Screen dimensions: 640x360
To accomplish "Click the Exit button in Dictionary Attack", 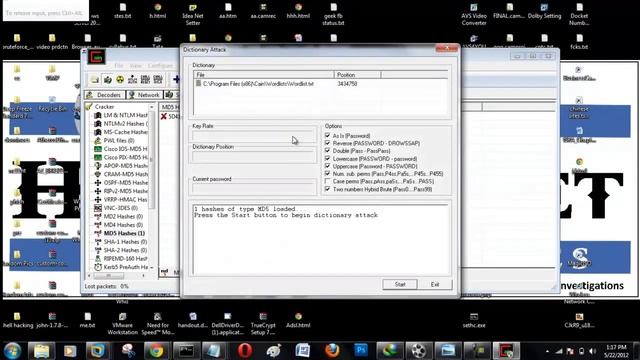I will pyautogui.click(x=435, y=284).
